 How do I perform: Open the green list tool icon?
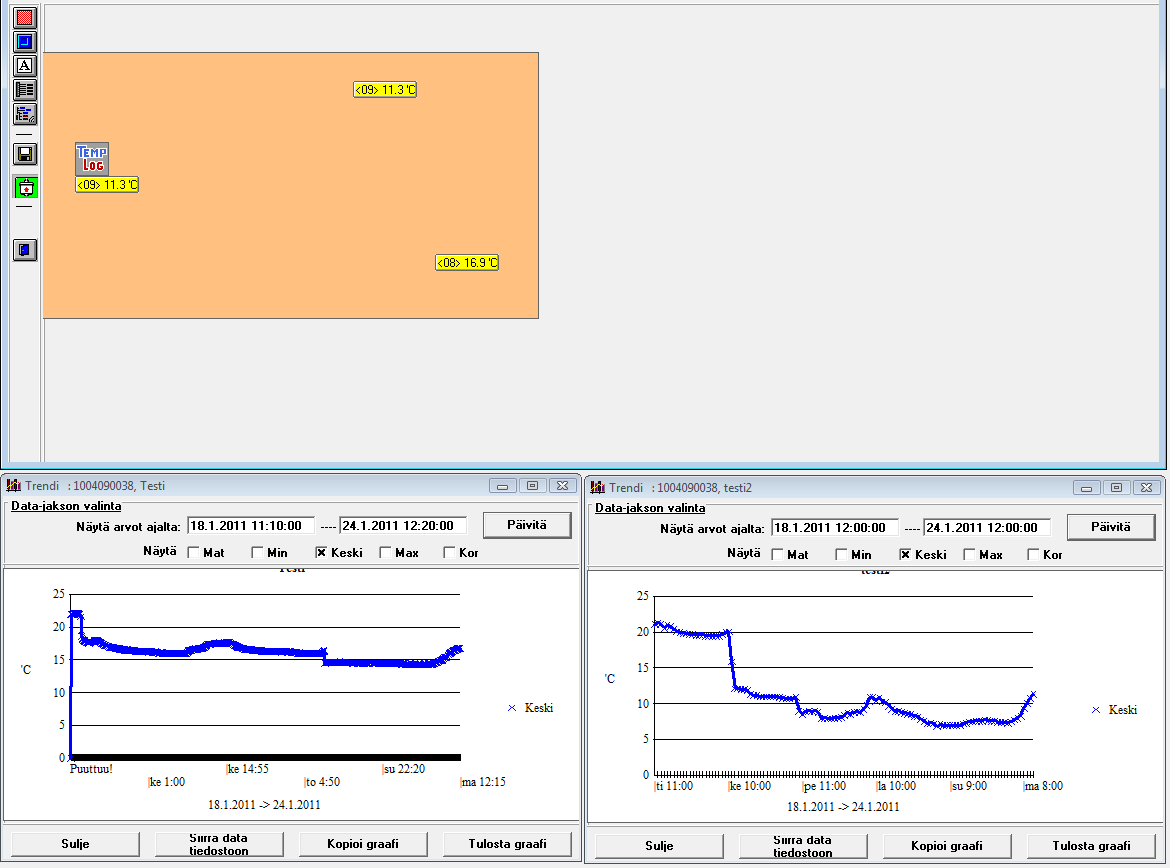(x=25, y=90)
